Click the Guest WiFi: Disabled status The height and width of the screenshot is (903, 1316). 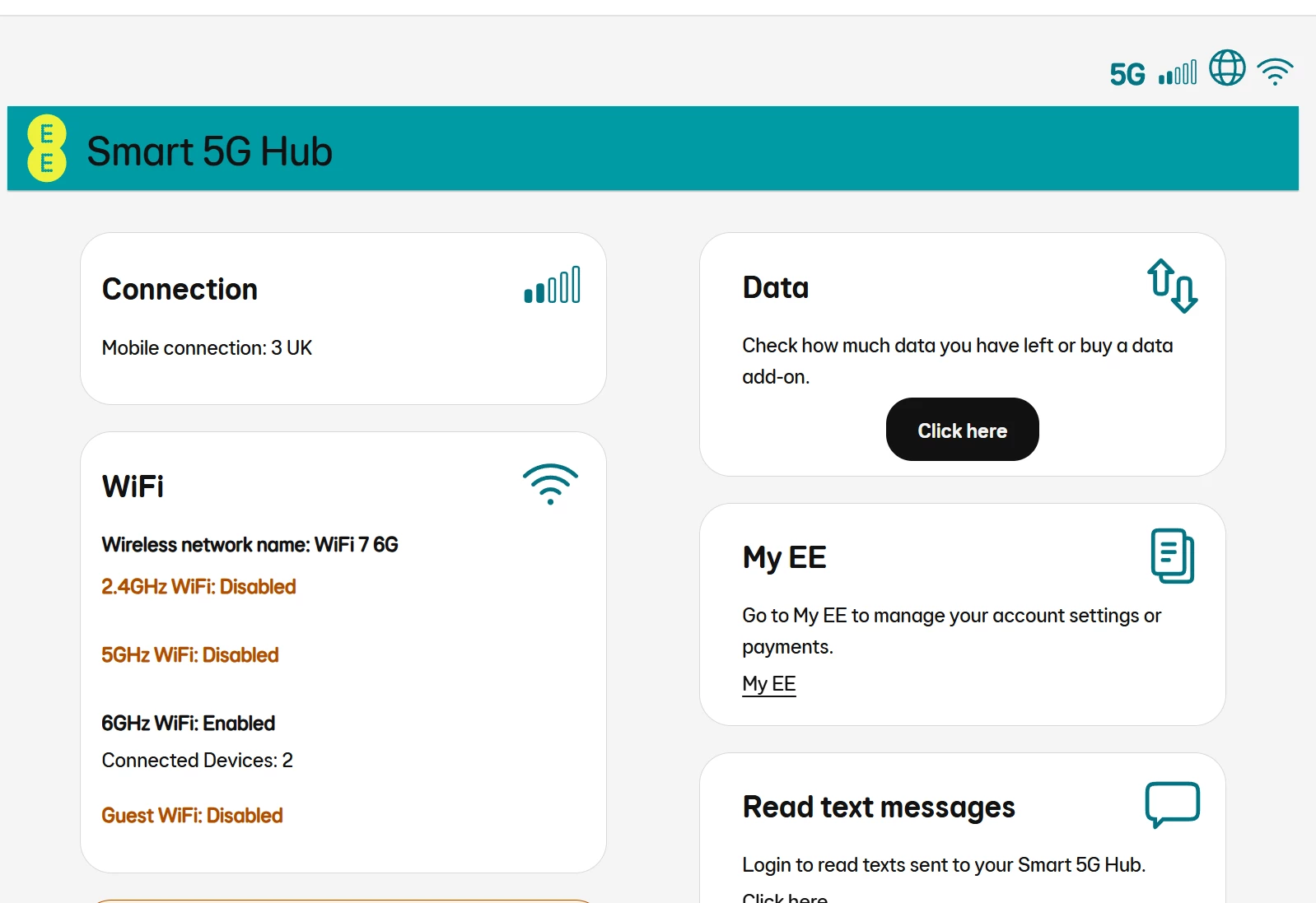(192, 816)
